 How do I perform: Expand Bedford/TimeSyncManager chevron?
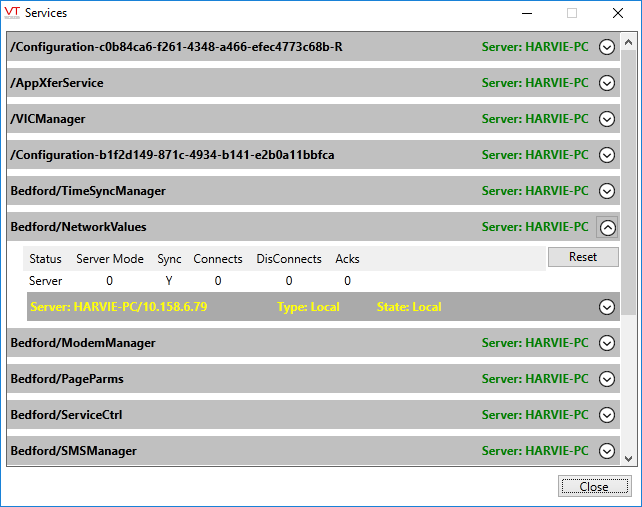pyautogui.click(x=606, y=191)
